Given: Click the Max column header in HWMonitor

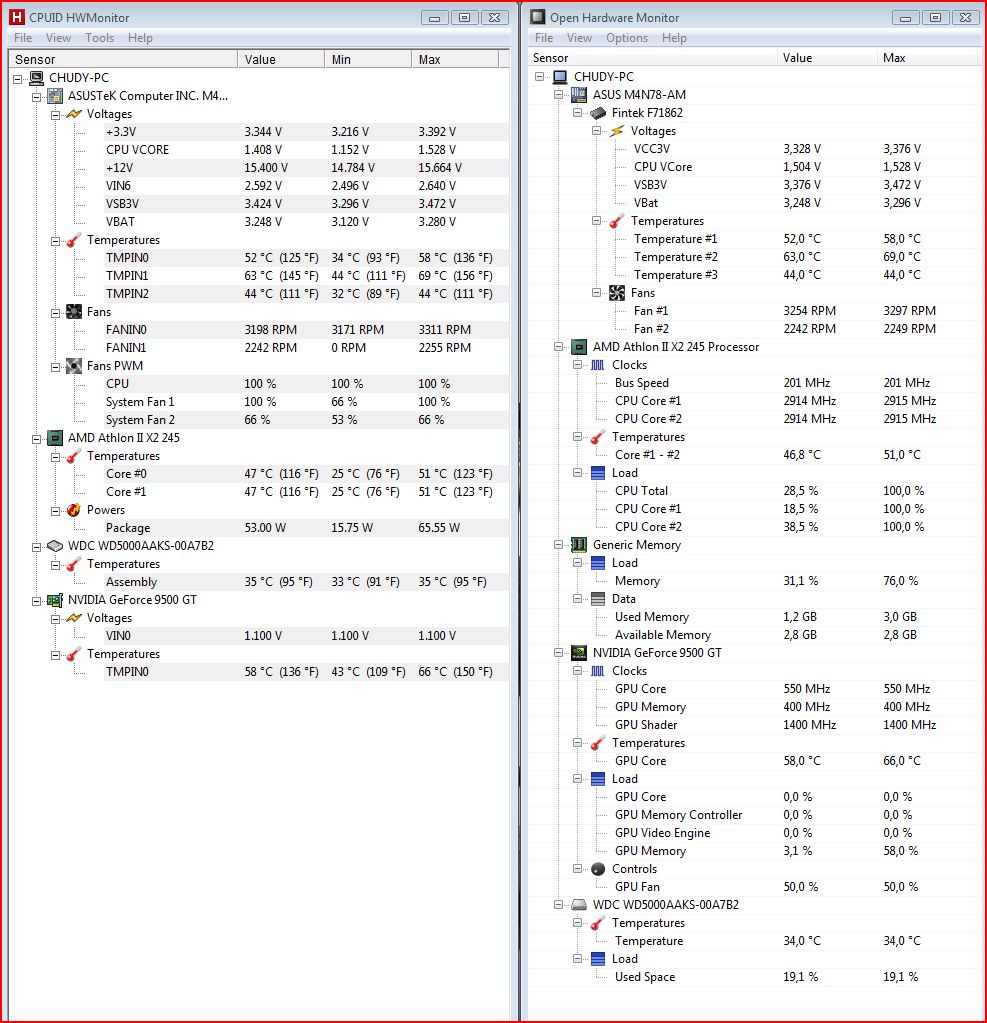Looking at the screenshot, I should point(455,59).
